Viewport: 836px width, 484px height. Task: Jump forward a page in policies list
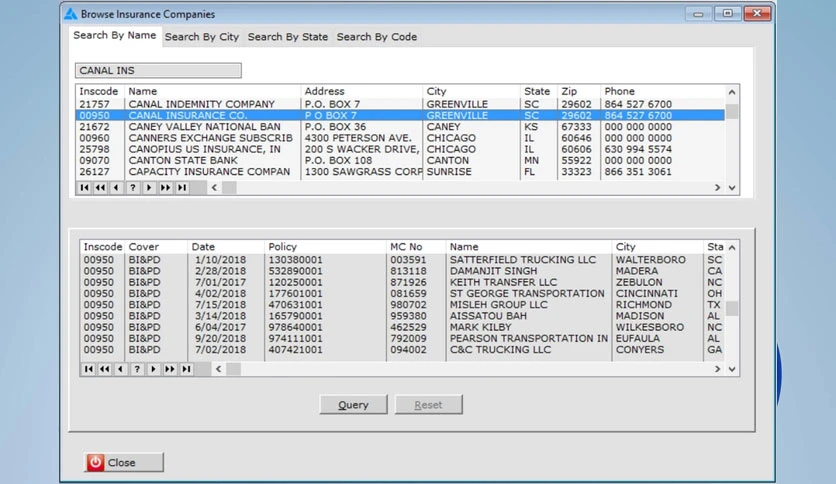[x=170, y=369]
